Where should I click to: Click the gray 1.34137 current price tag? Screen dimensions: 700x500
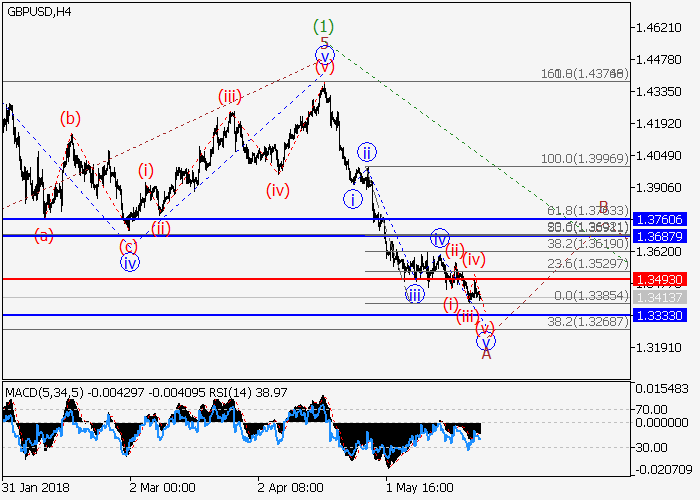tap(660, 297)
